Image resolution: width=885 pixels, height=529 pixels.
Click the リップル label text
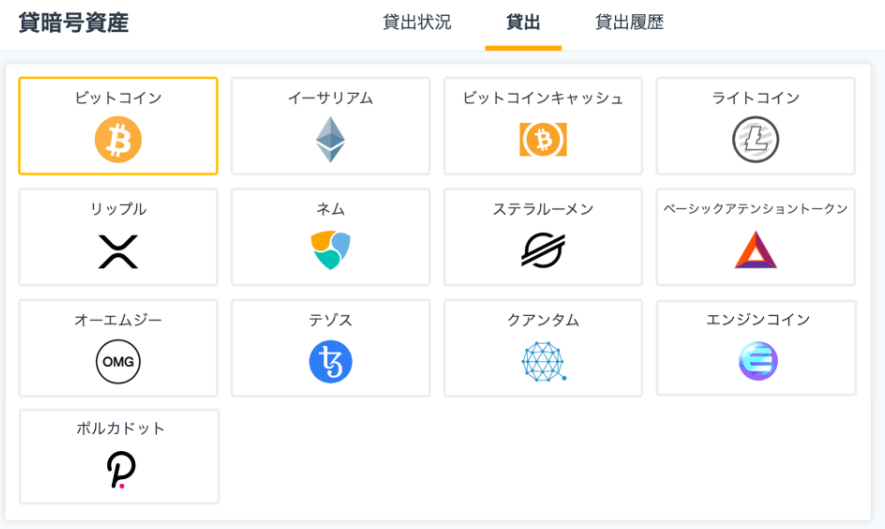point(118,209)
